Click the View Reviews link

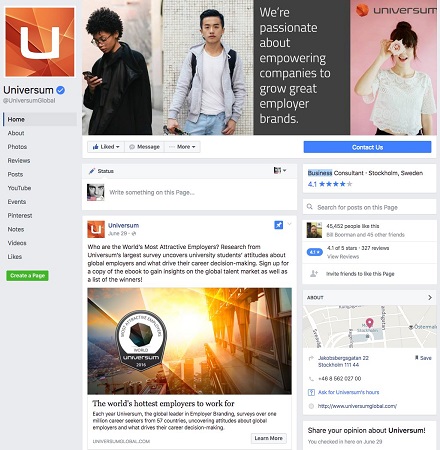coord(343,257)
